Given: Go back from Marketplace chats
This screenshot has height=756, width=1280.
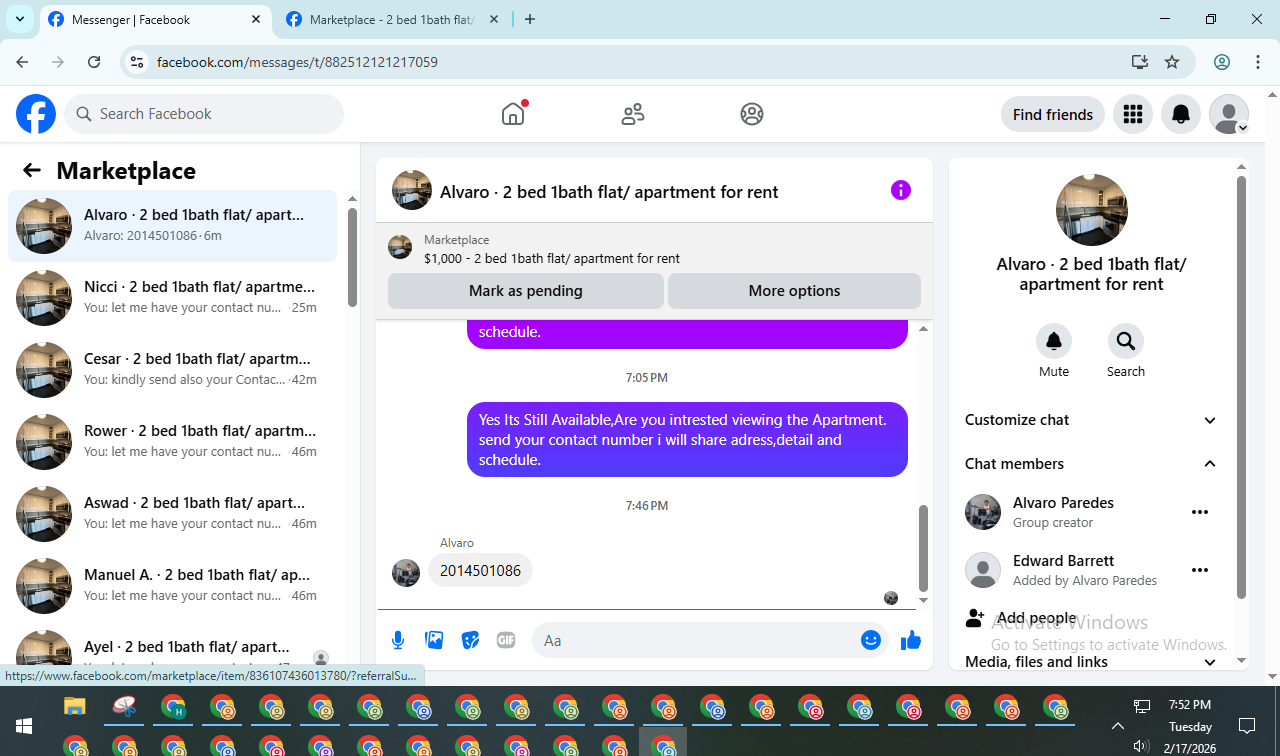Looking at the screenshot, I should pyautogui.click(x=32, y=171).
